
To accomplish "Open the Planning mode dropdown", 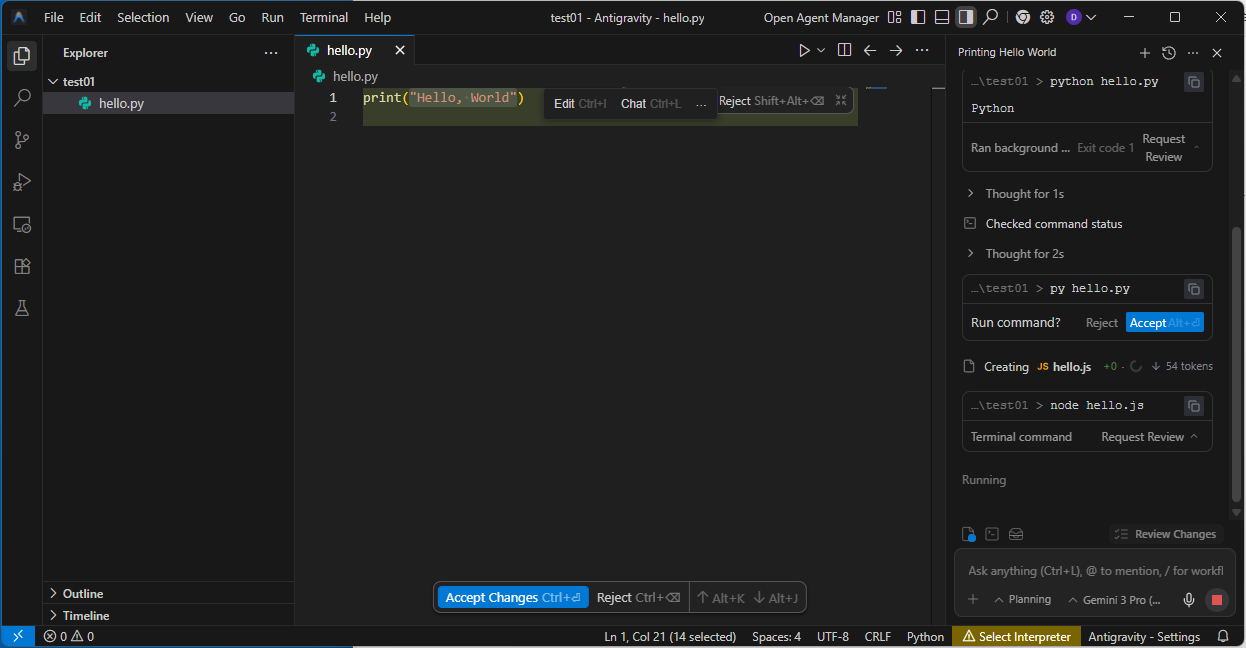I will [1022, 600].
